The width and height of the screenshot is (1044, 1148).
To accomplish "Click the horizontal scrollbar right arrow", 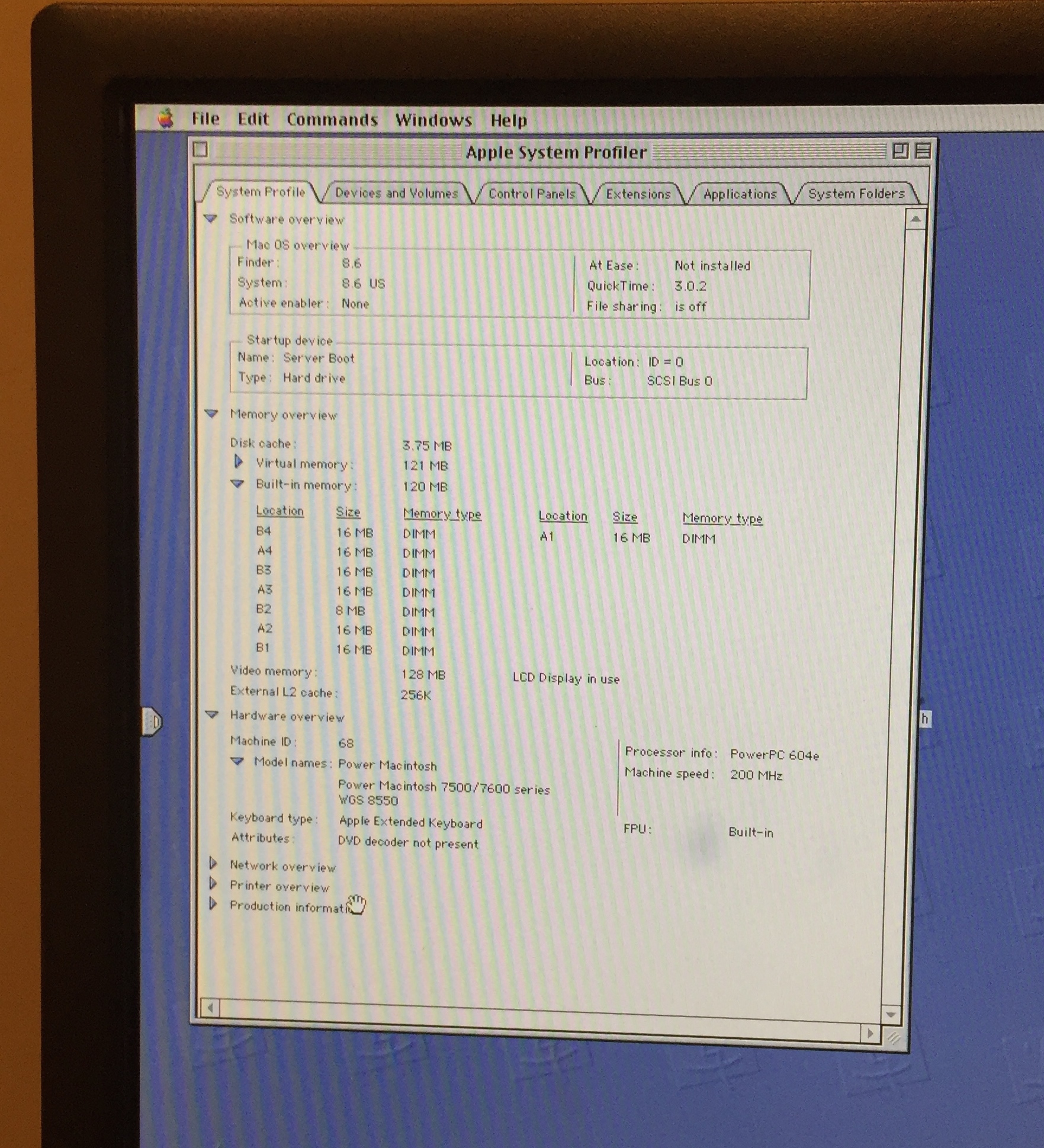I will (x=870, y=1033).
